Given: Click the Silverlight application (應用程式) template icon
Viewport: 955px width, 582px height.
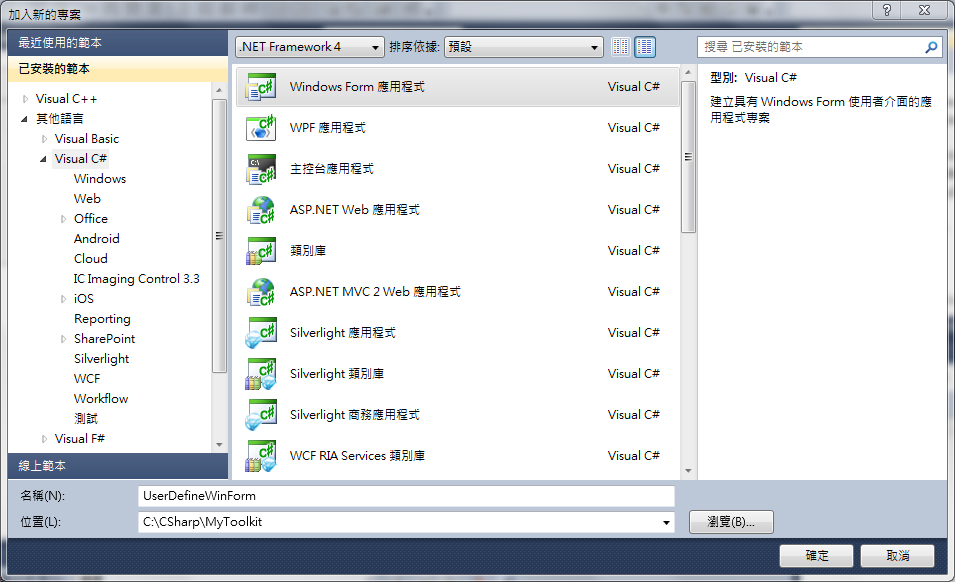Looking at the screenshot, I should tap(261, 332).
